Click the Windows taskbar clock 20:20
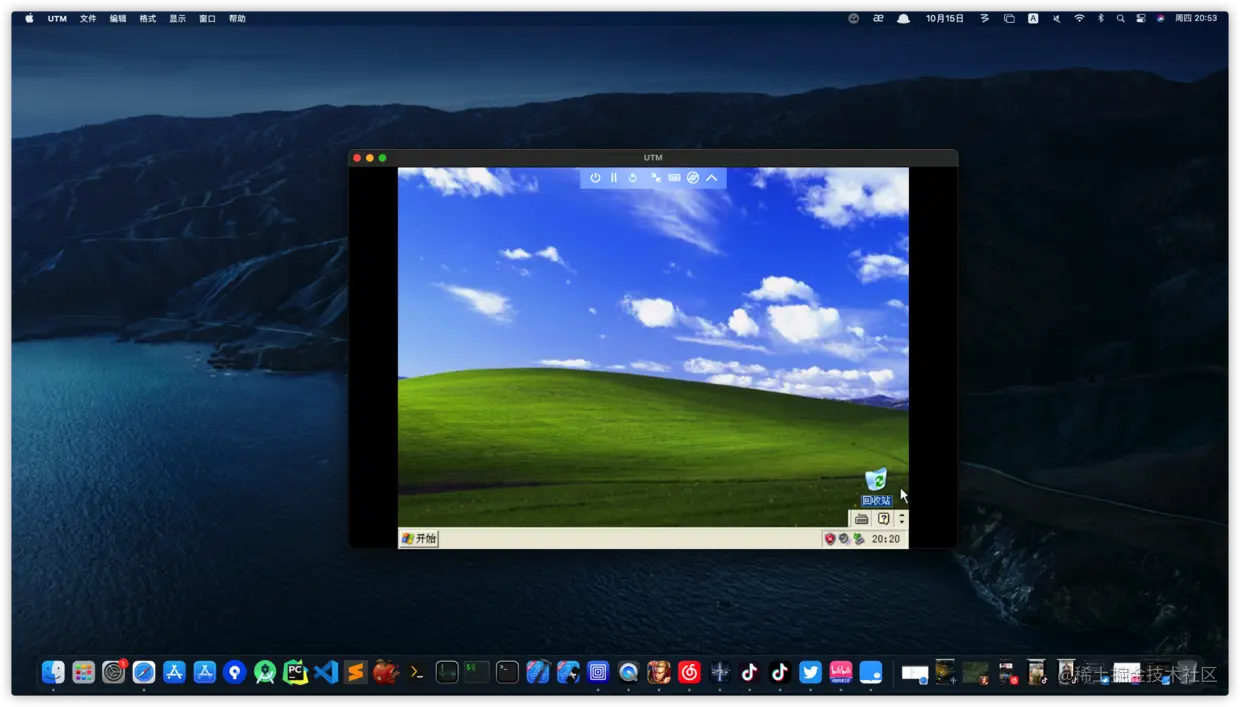This screenshot has width=1240, height=707. (886, 539)
